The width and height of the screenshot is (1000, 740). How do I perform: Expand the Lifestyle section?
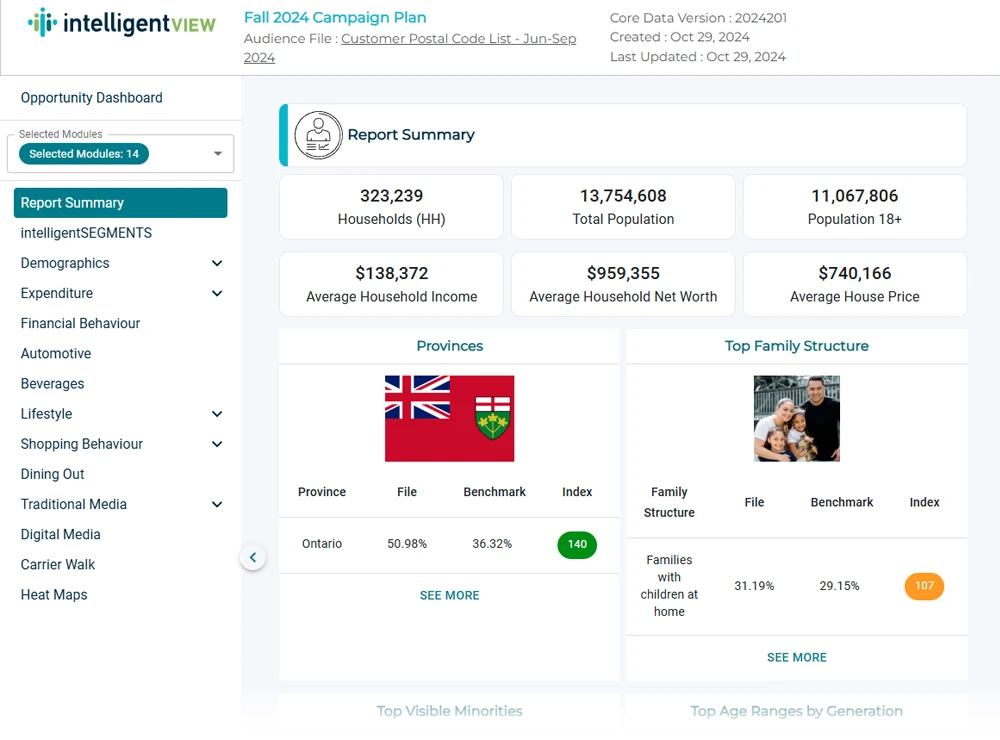217,414
